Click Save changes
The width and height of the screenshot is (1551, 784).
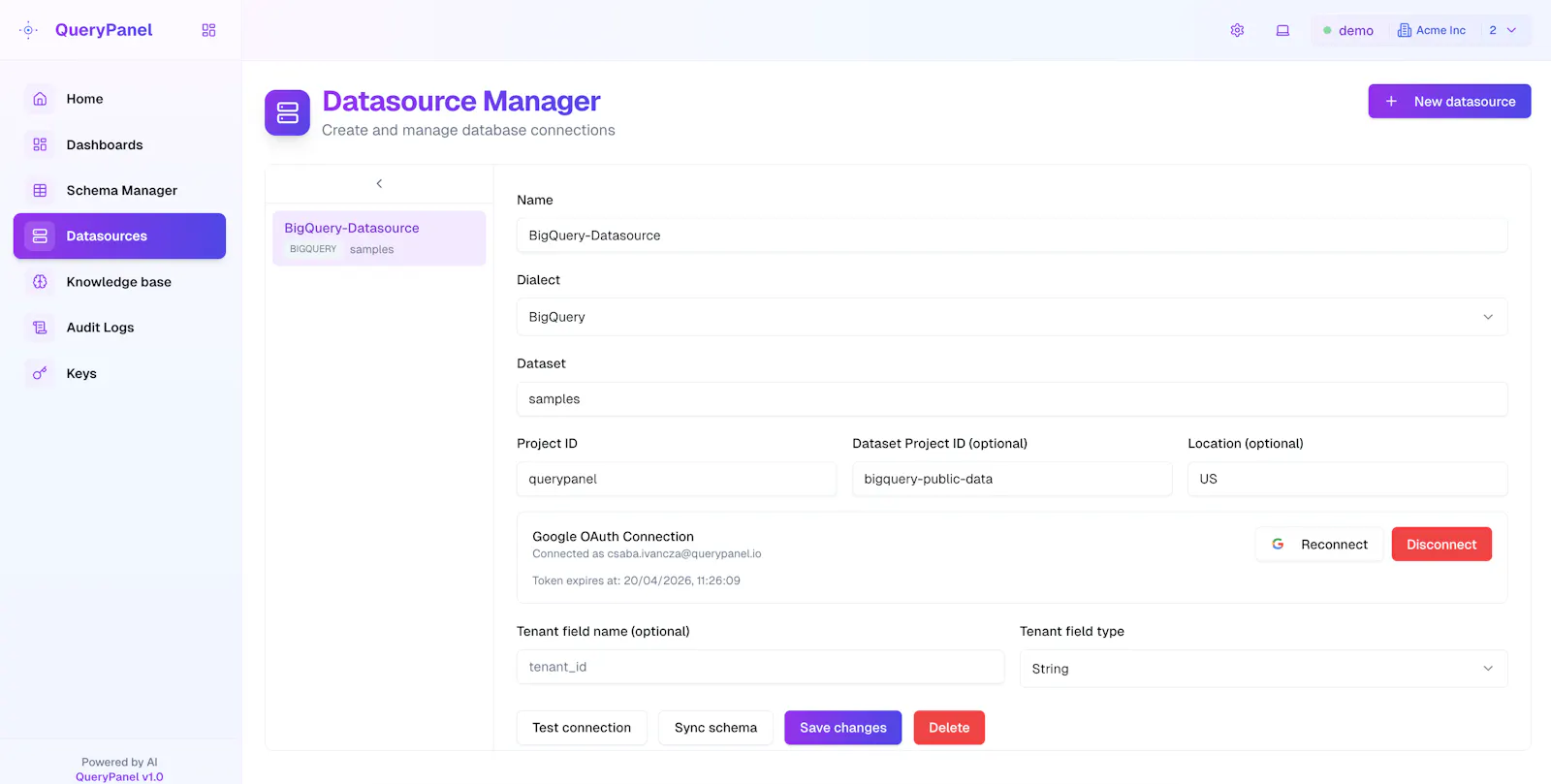[x=843, y=728]
